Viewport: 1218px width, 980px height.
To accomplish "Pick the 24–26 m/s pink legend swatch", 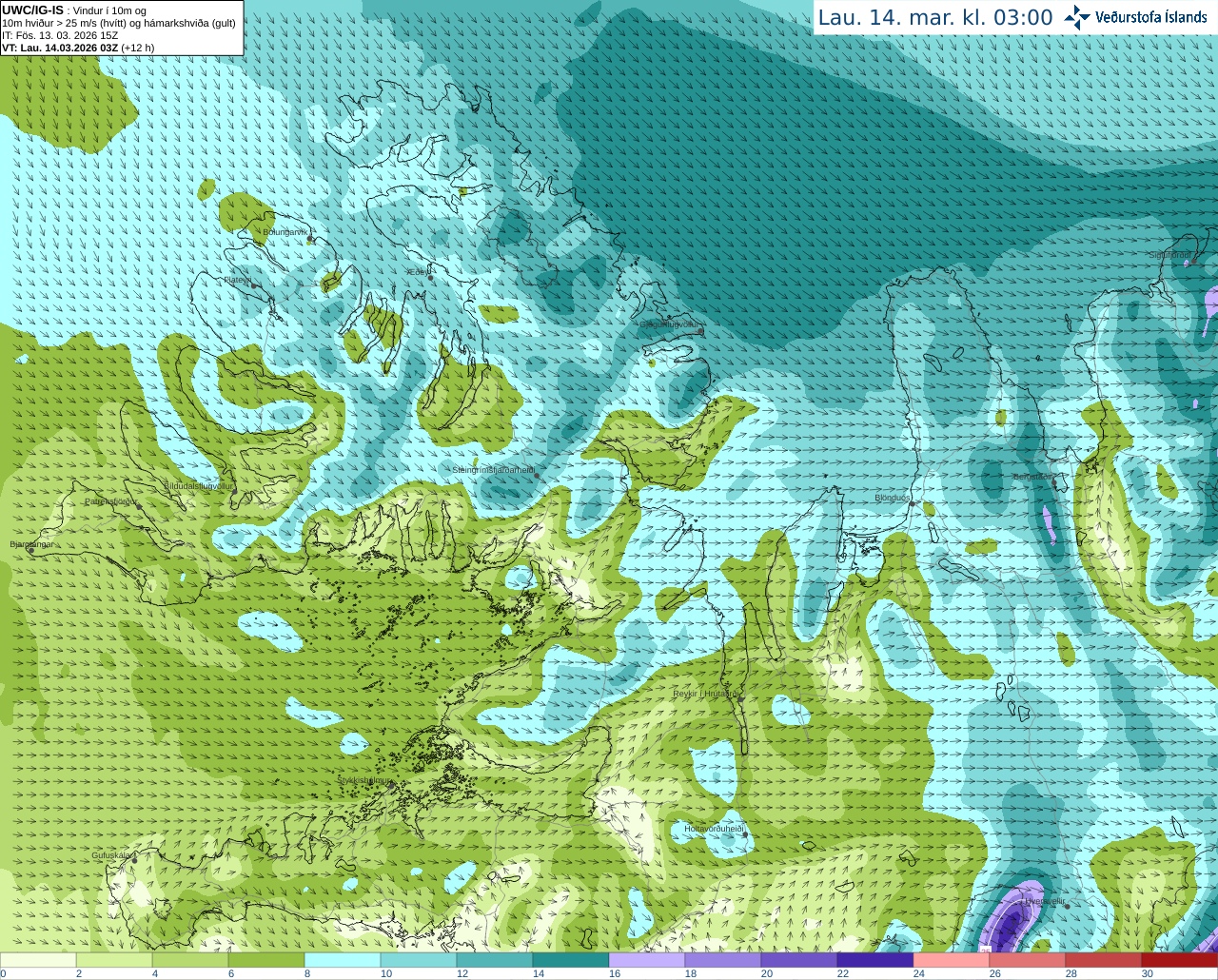I will [x=952, y=960].
